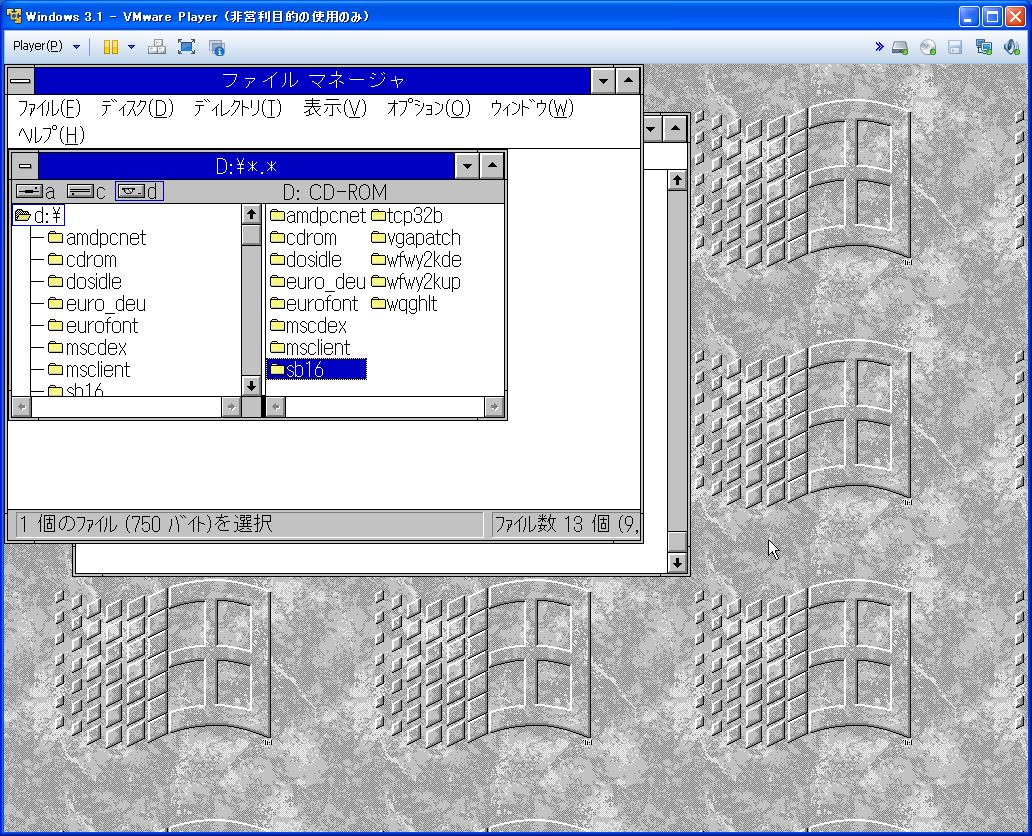Open VMware Player(P) menu
Viewport: 1032px width, 836px height.
pyautogui.click(x=46, y=46)
